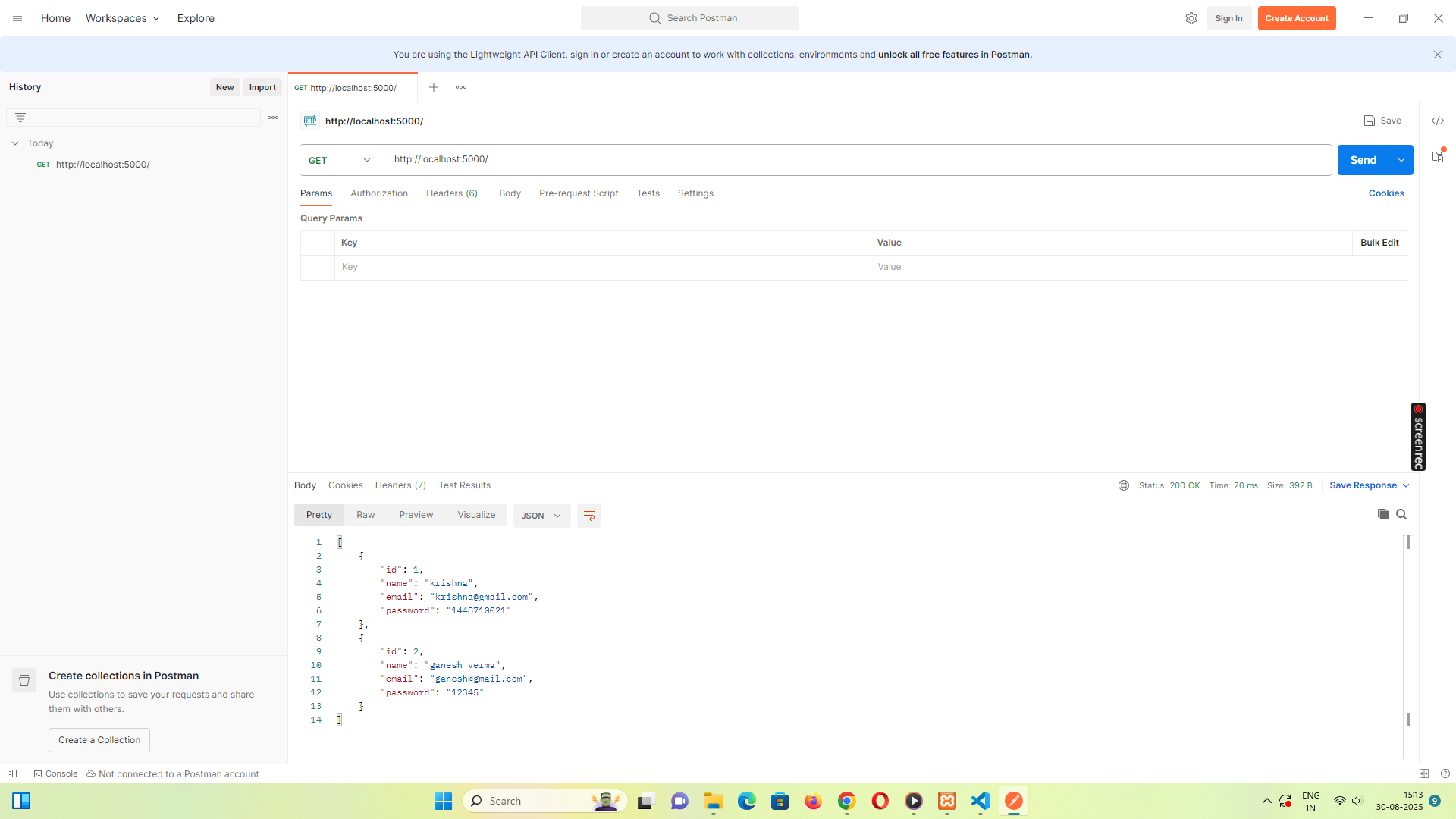Viewport: 1456px width, 819px height.
Task: Open help icon in status bar
Action: click(1445, 773)
